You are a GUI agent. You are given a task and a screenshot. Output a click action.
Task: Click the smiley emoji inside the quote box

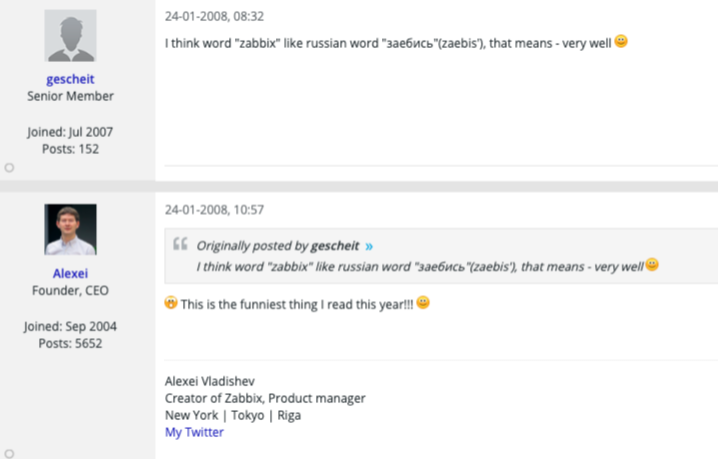(652, 264)
